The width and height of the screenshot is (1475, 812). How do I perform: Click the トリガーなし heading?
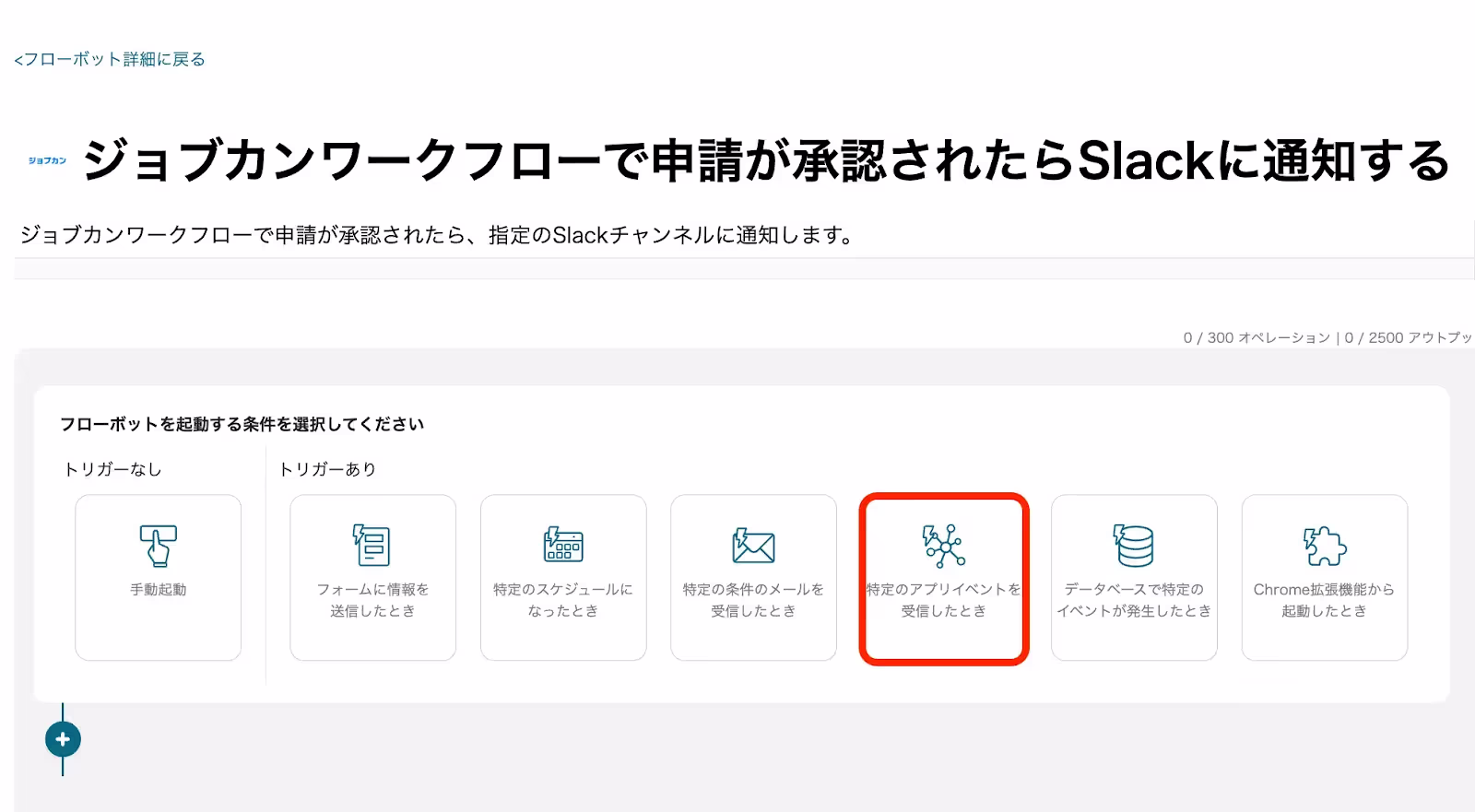pos(112,469)
